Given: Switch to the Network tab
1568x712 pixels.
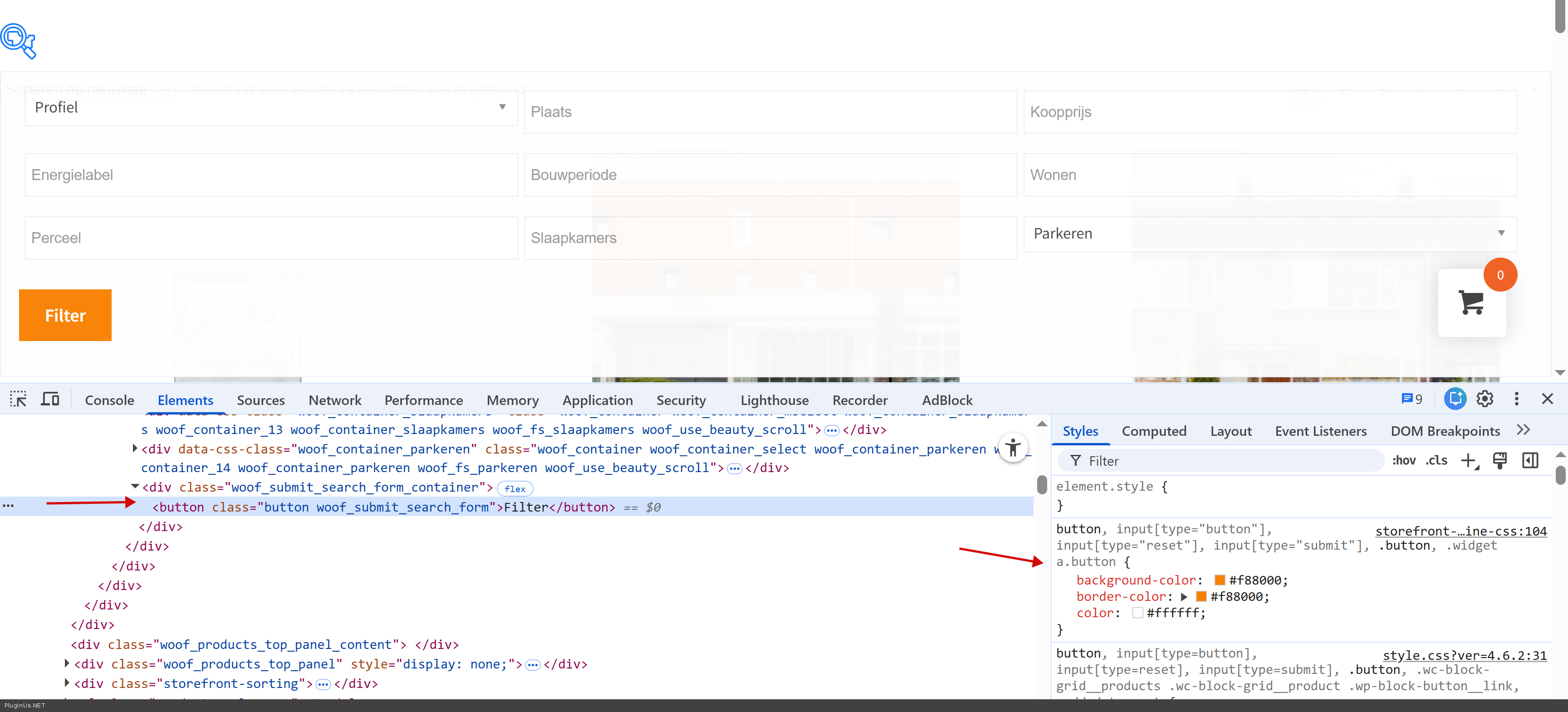Looking at the screenshot, I should pos(334,400).
